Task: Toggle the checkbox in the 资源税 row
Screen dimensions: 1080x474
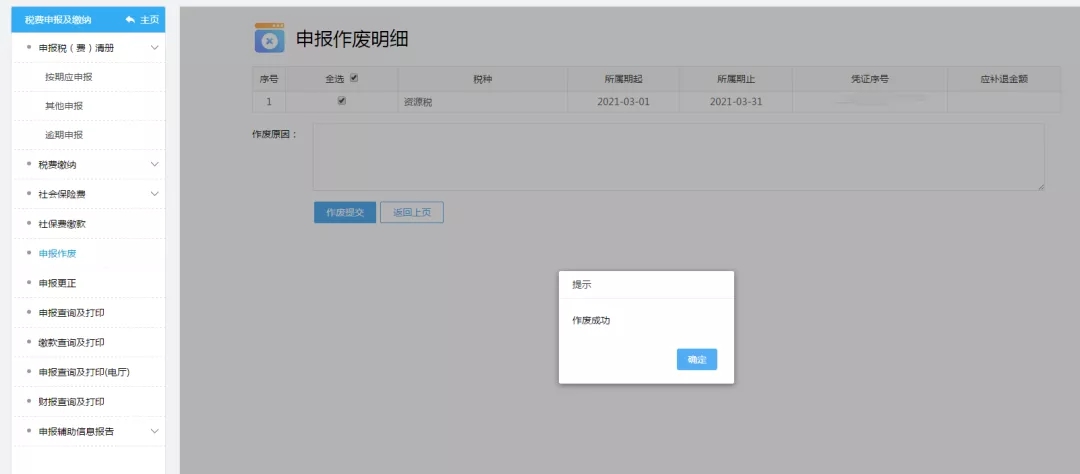Action: [x=342, y=101]
